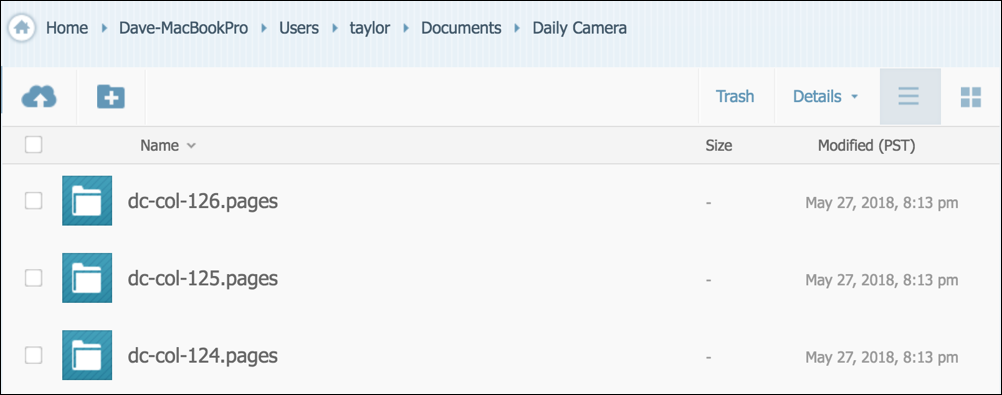Screen dimensions: 1002x395
Task: Click folder icon for dc-col-124.pages
Action: [x=87, y=355]
